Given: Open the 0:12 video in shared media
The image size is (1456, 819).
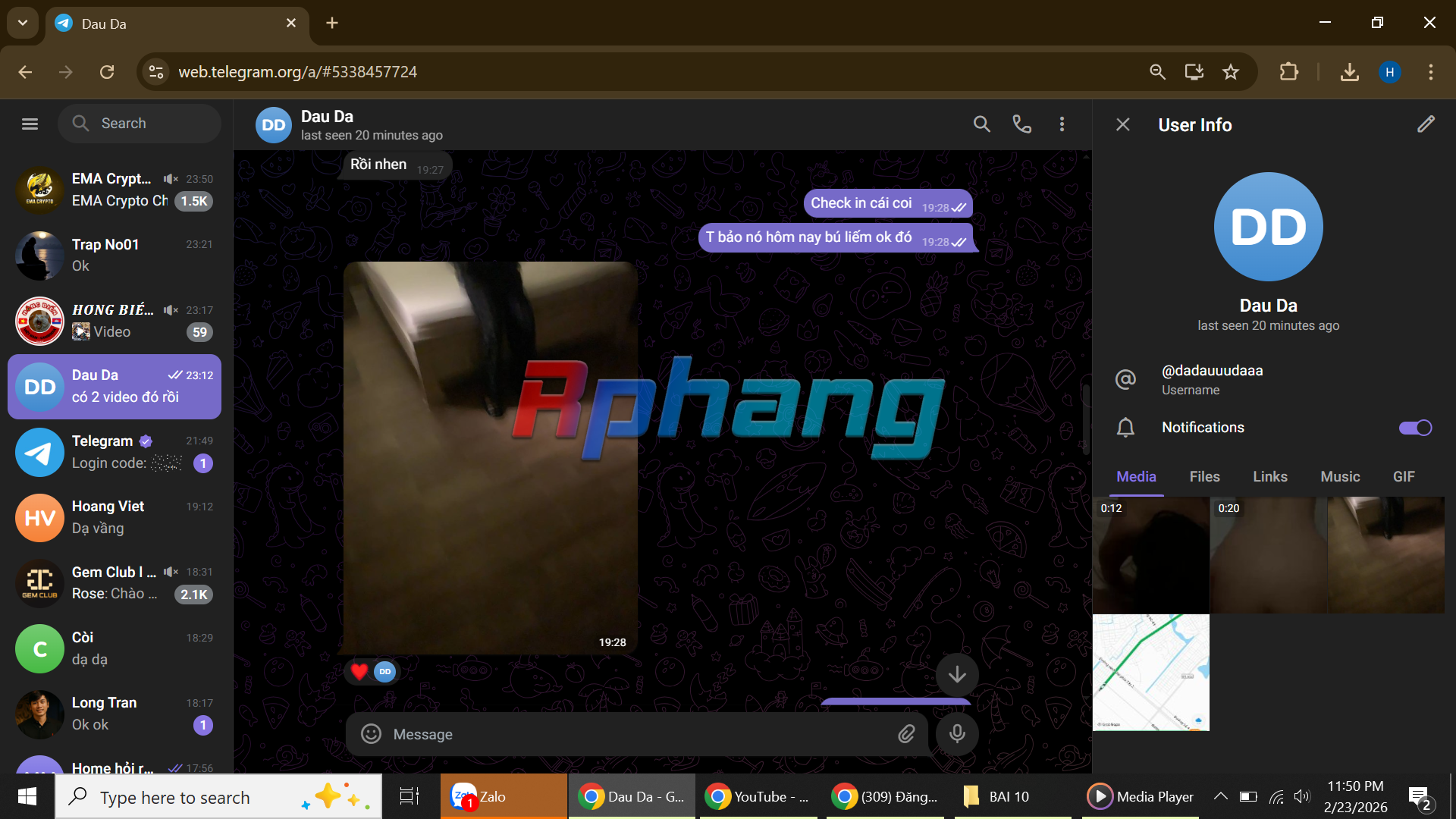Looking at the screenshot, I should pos(1150,555).
